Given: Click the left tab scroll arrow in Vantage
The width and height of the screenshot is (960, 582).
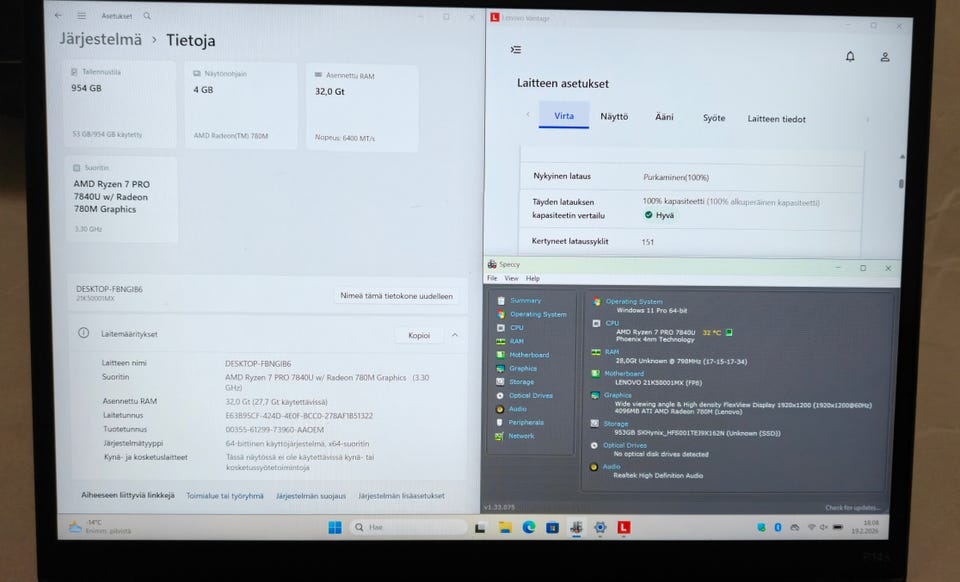Looking at the screenshot, I should (528, 114).
